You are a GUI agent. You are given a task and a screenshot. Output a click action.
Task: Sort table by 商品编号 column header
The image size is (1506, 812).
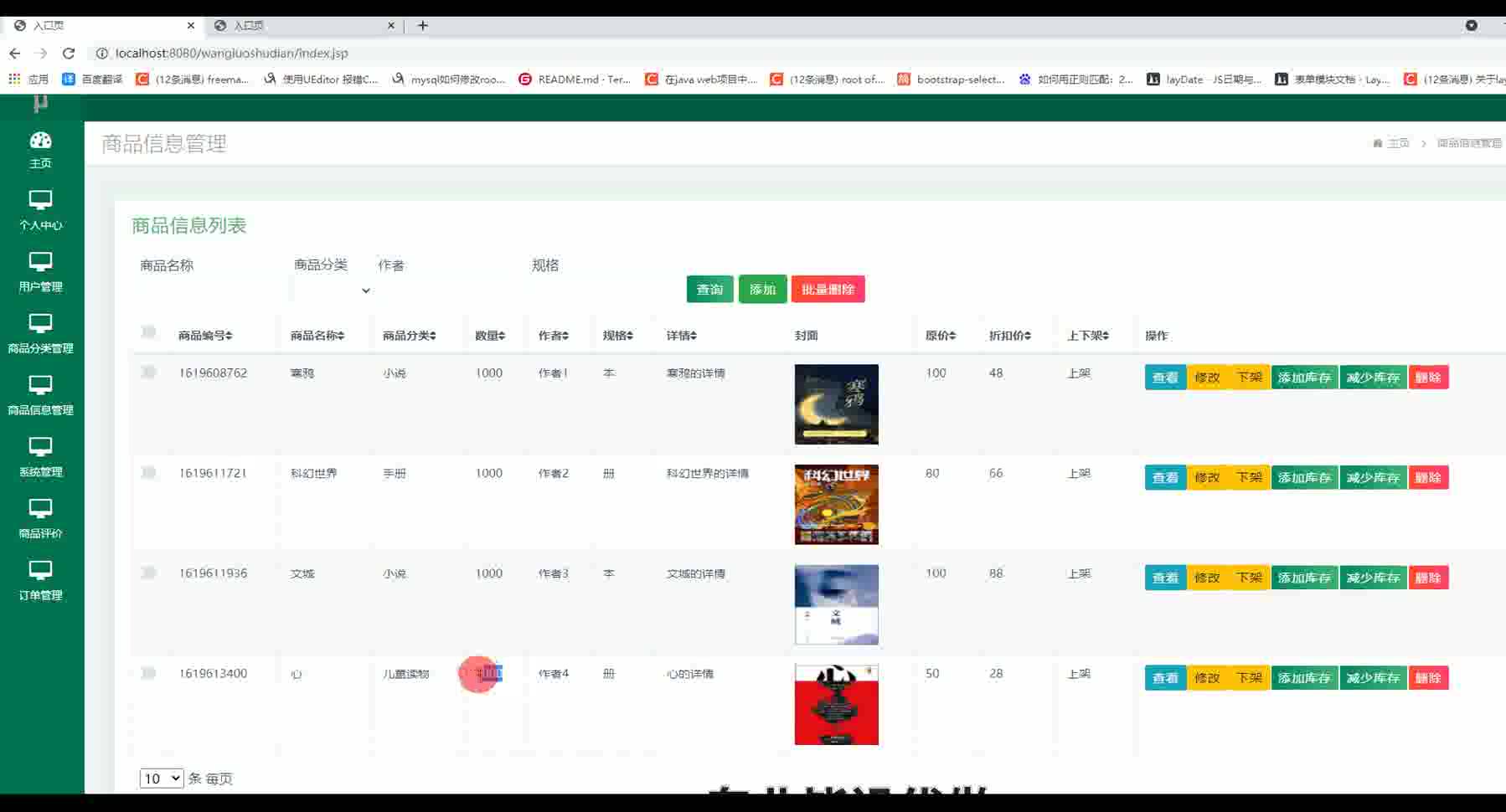click(x=205, y=336)
